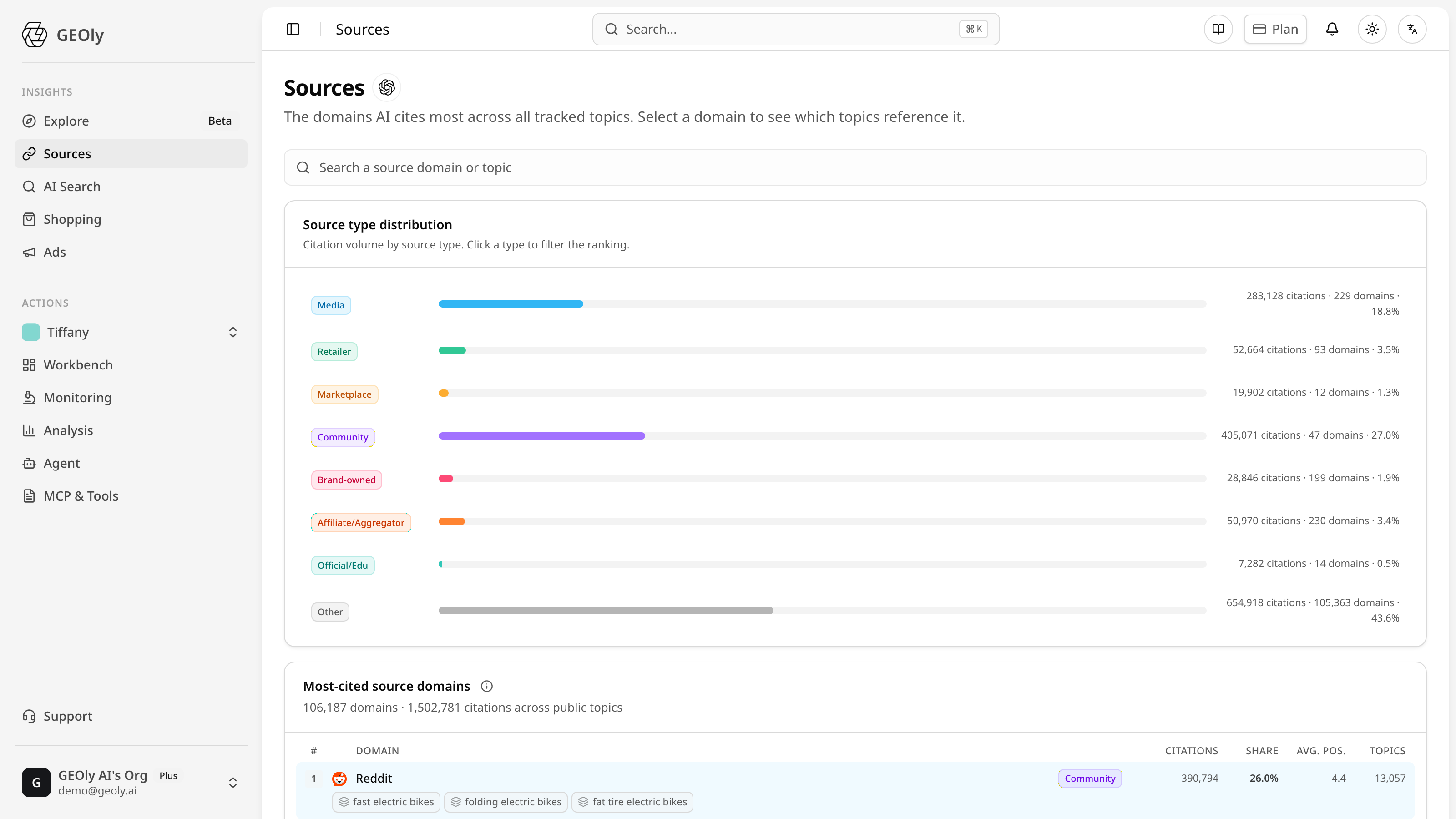Click the Support headset icon
The width and height of the screenshot is (1456, 819).
pos(29,716)
